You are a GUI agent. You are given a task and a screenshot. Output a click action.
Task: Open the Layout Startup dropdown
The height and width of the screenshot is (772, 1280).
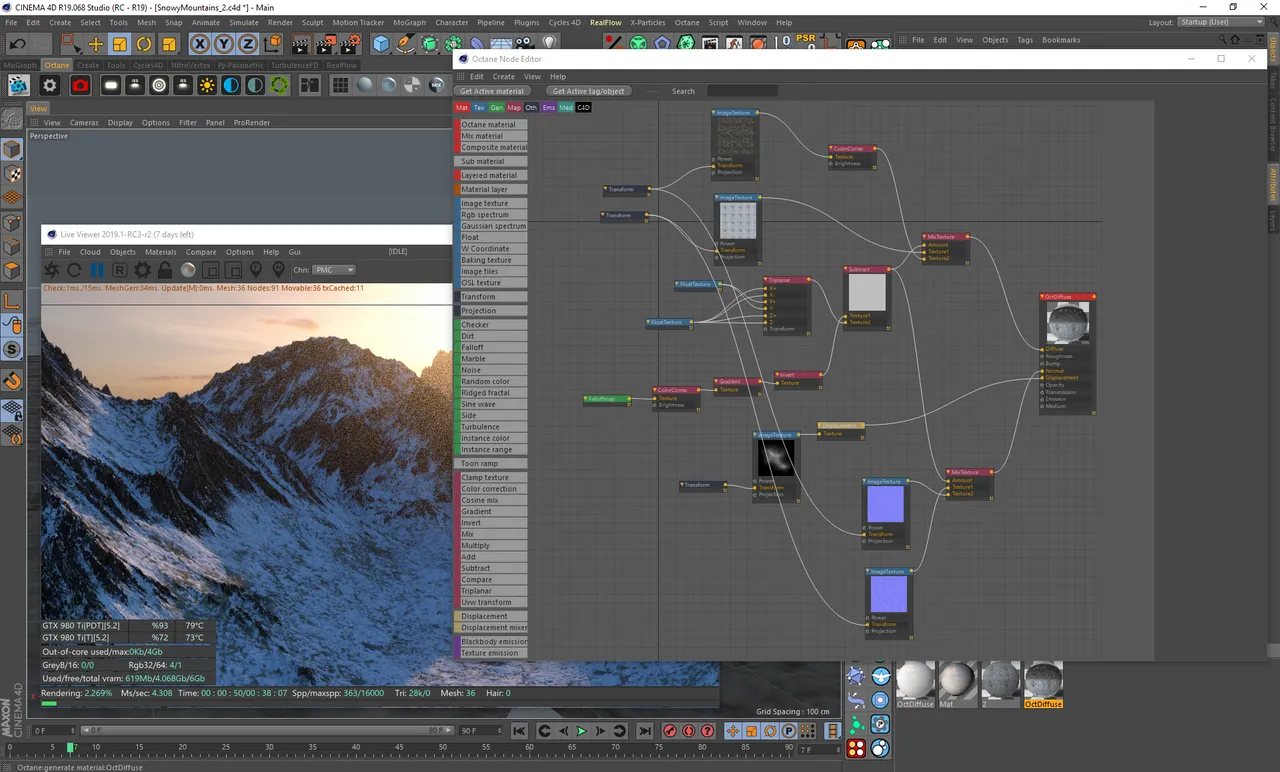1221,22
